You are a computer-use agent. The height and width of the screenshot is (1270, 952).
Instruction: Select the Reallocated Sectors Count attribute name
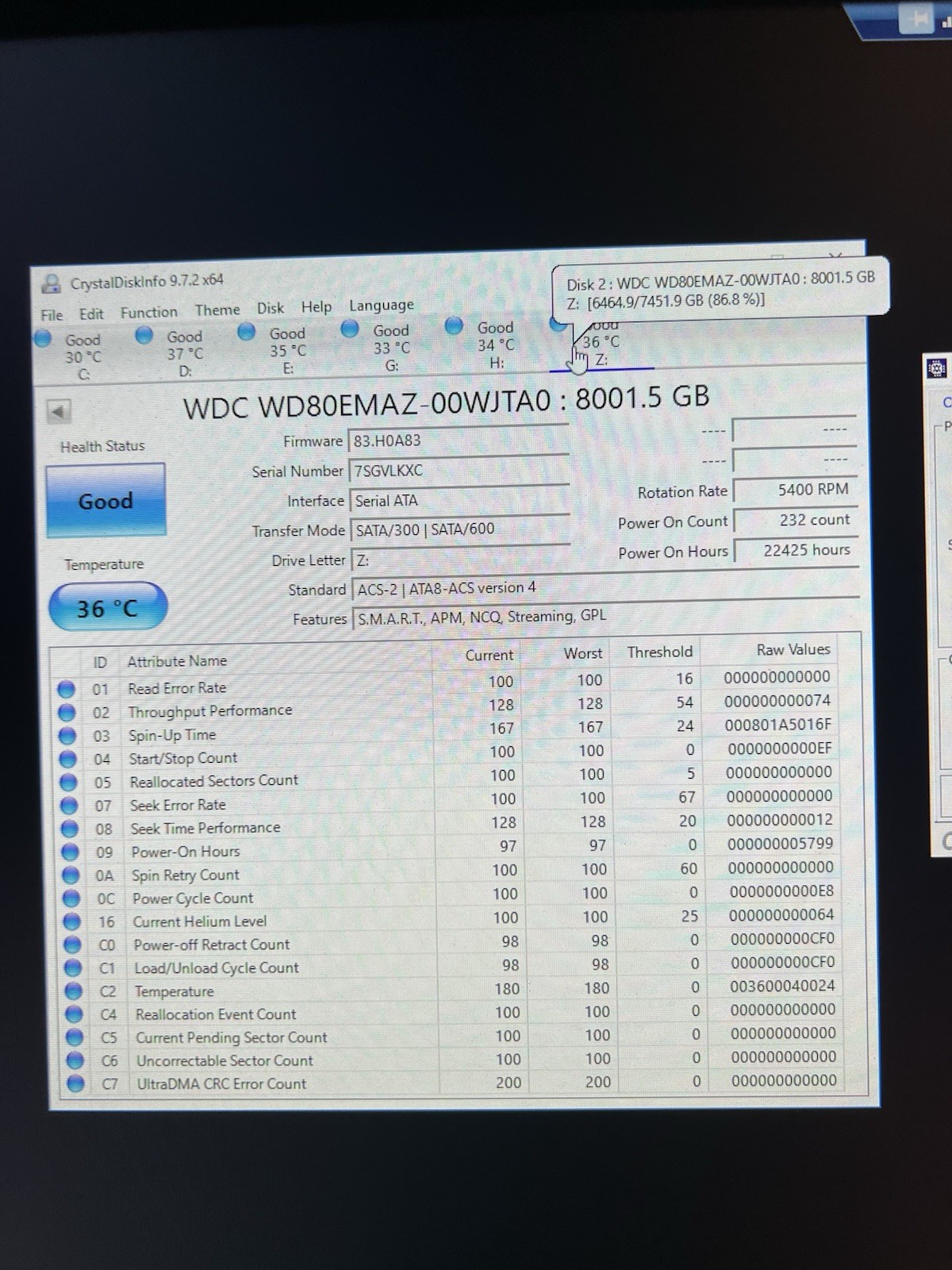point(214,781)
